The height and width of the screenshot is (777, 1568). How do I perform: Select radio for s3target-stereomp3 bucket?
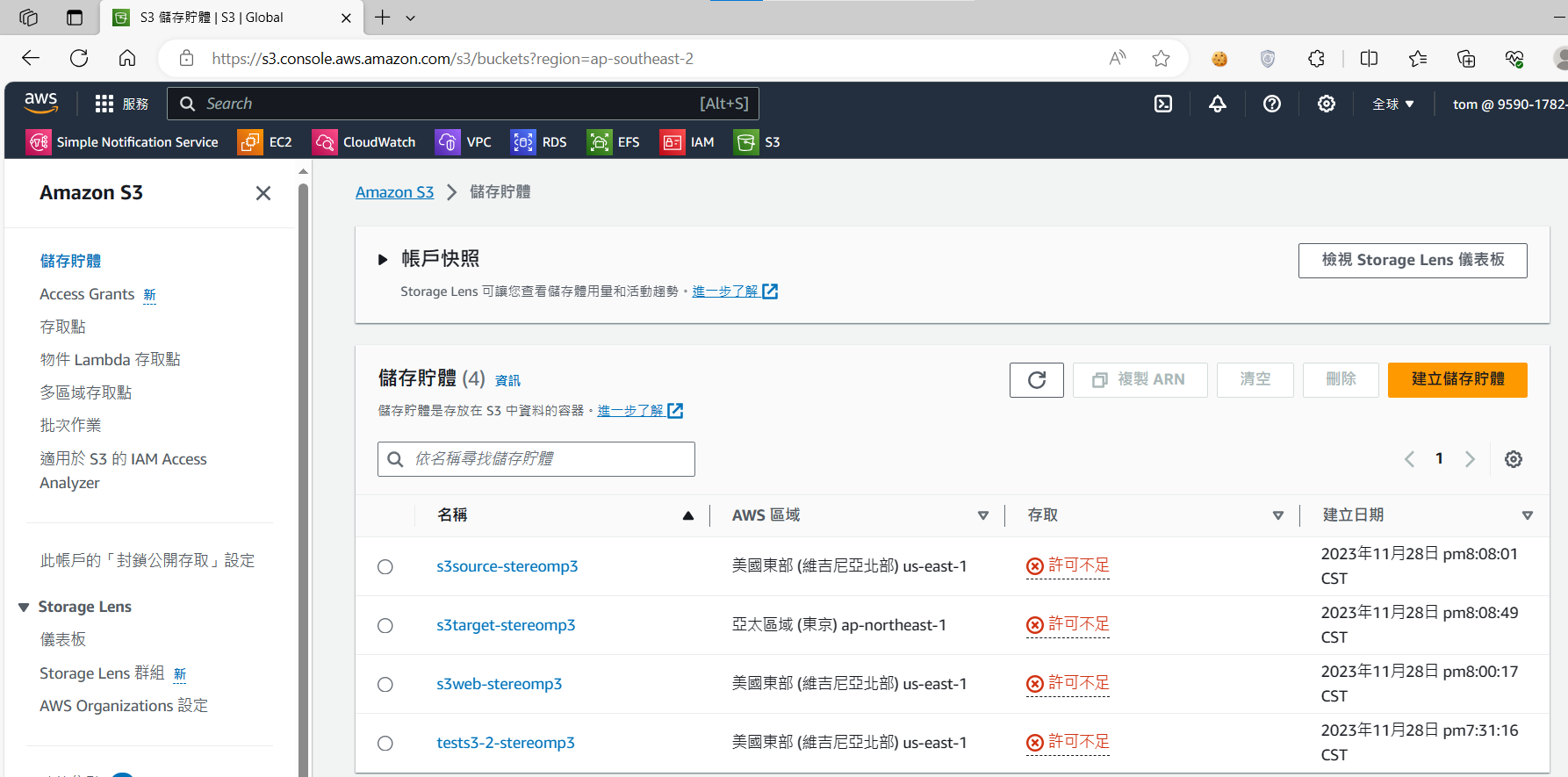pyautogui.click(x=385, y=626)
